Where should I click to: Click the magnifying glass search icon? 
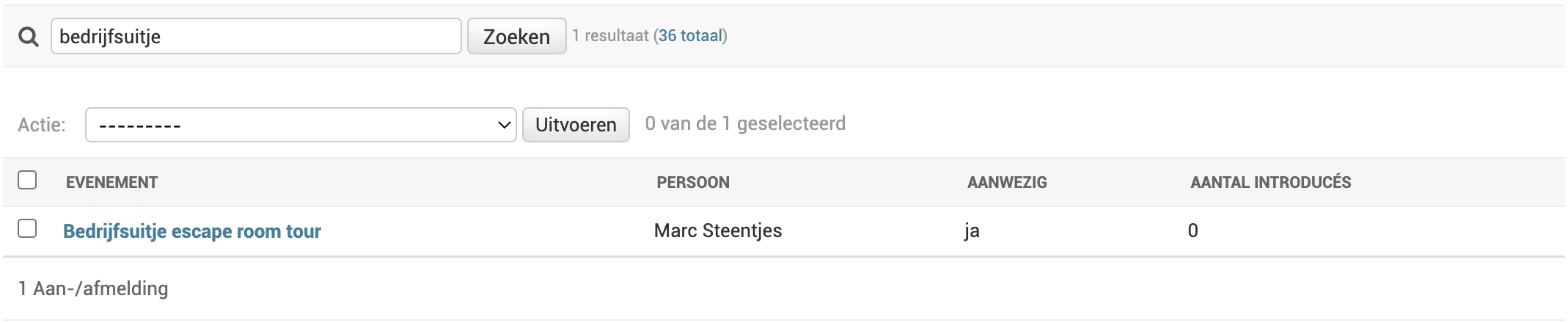coord(28,37)
